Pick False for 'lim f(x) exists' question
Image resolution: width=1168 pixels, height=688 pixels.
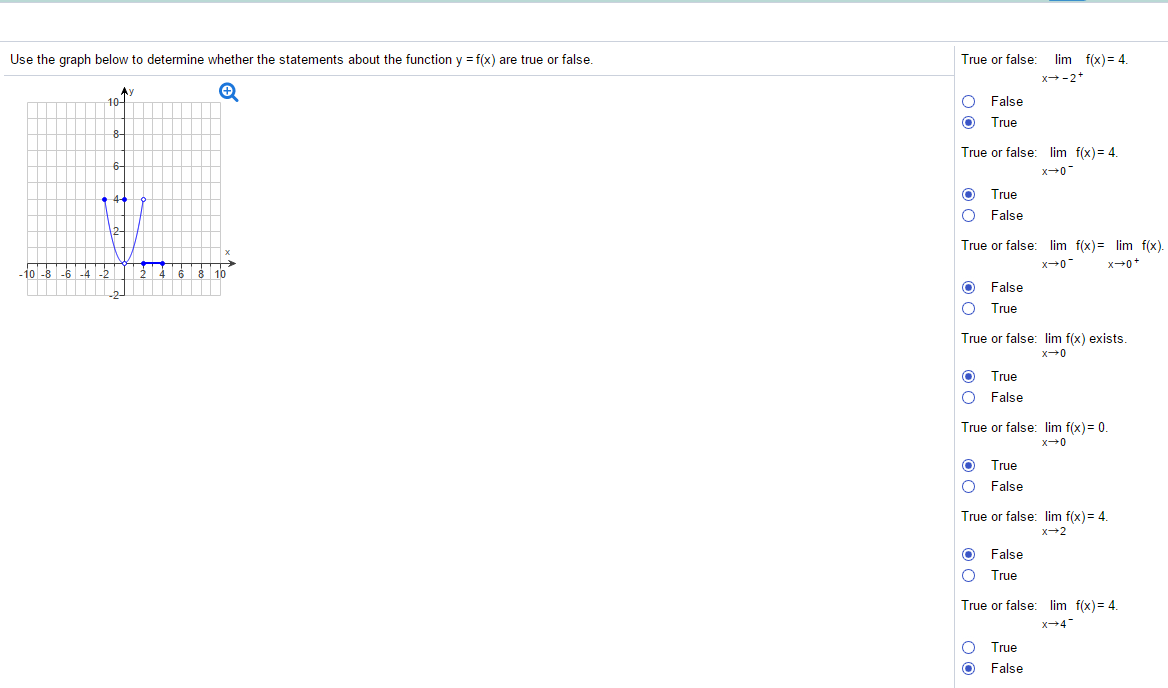(x=968, y=397)
